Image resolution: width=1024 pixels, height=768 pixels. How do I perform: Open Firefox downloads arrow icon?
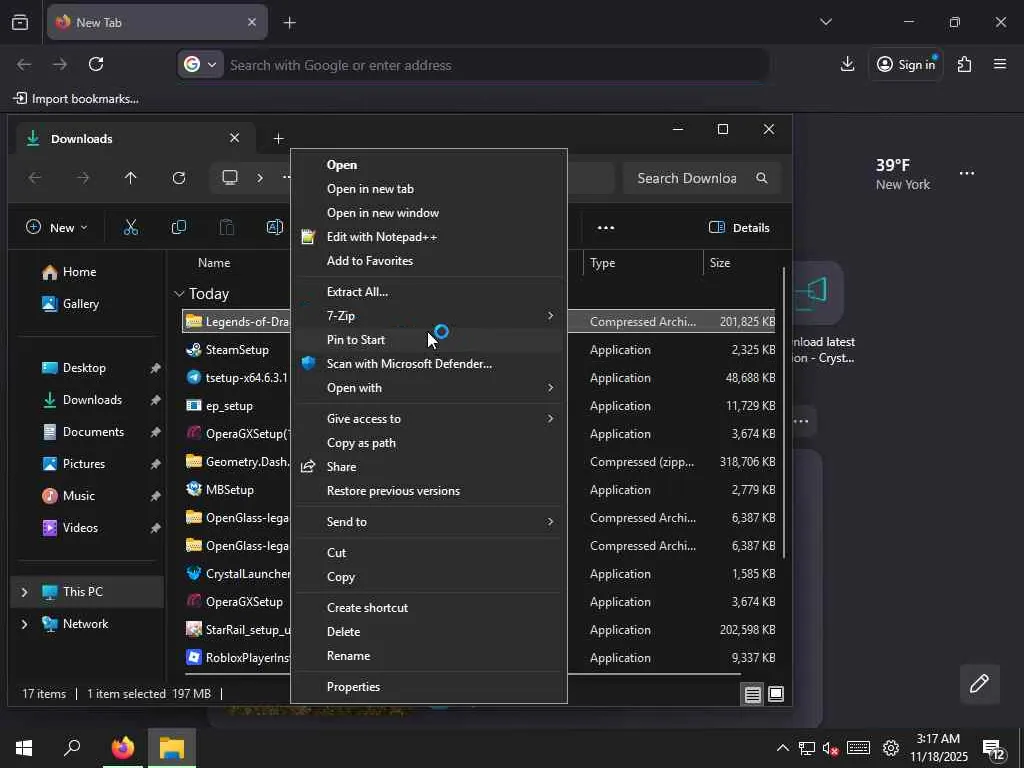point(847,64)
